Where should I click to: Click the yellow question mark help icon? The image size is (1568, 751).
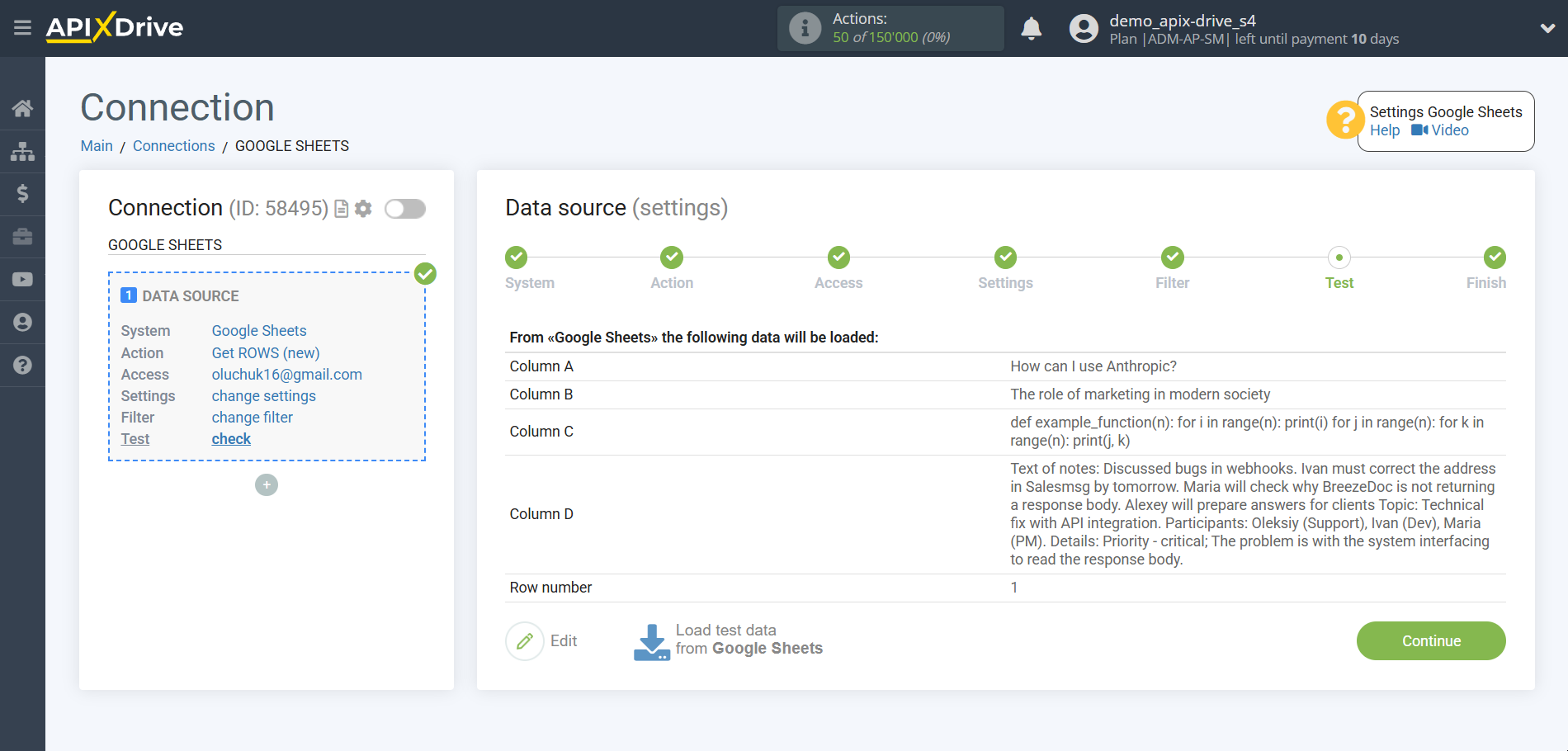tap(1344, 120)
